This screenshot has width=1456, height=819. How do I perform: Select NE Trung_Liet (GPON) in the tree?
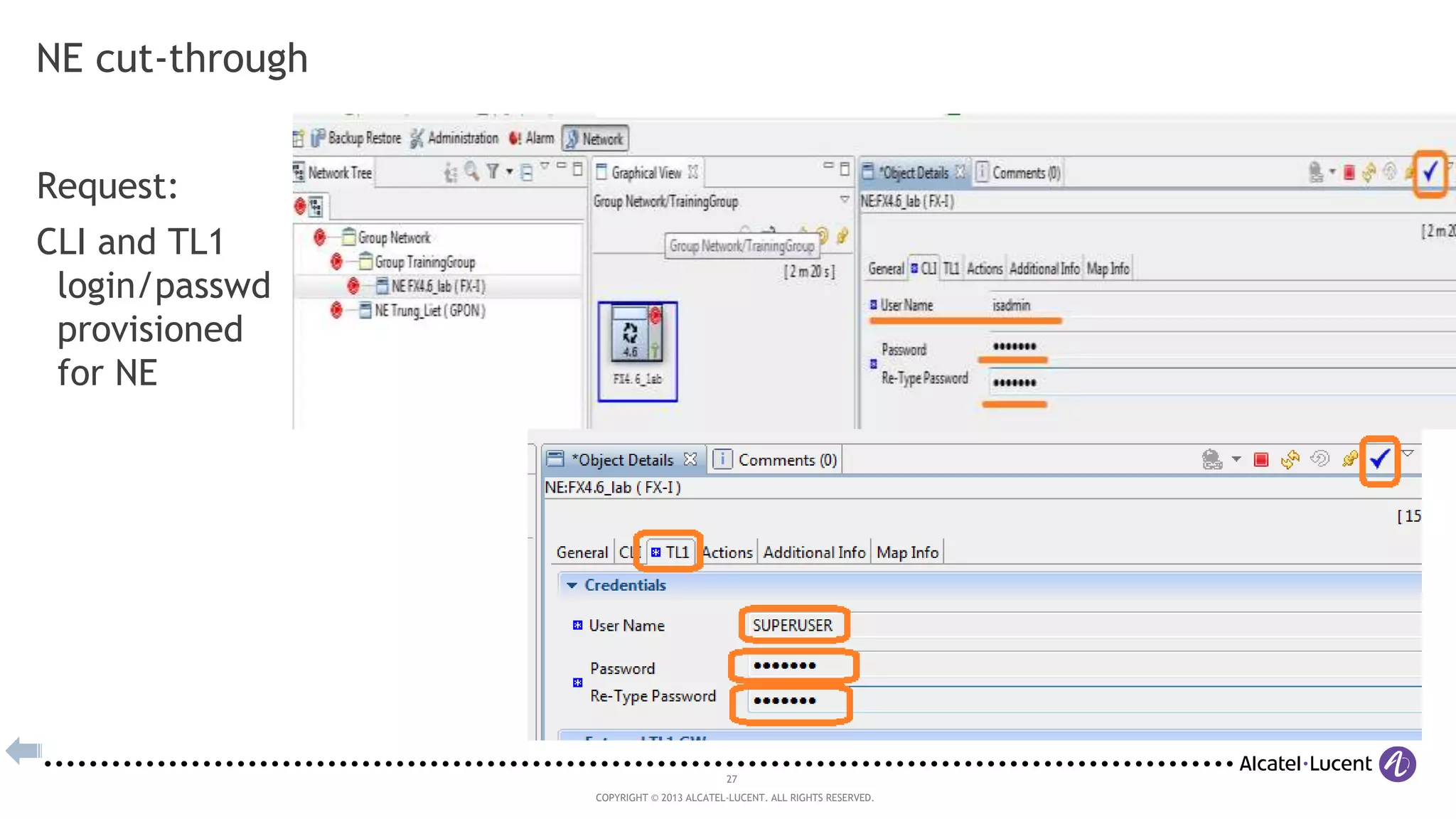tap(429, 311)
